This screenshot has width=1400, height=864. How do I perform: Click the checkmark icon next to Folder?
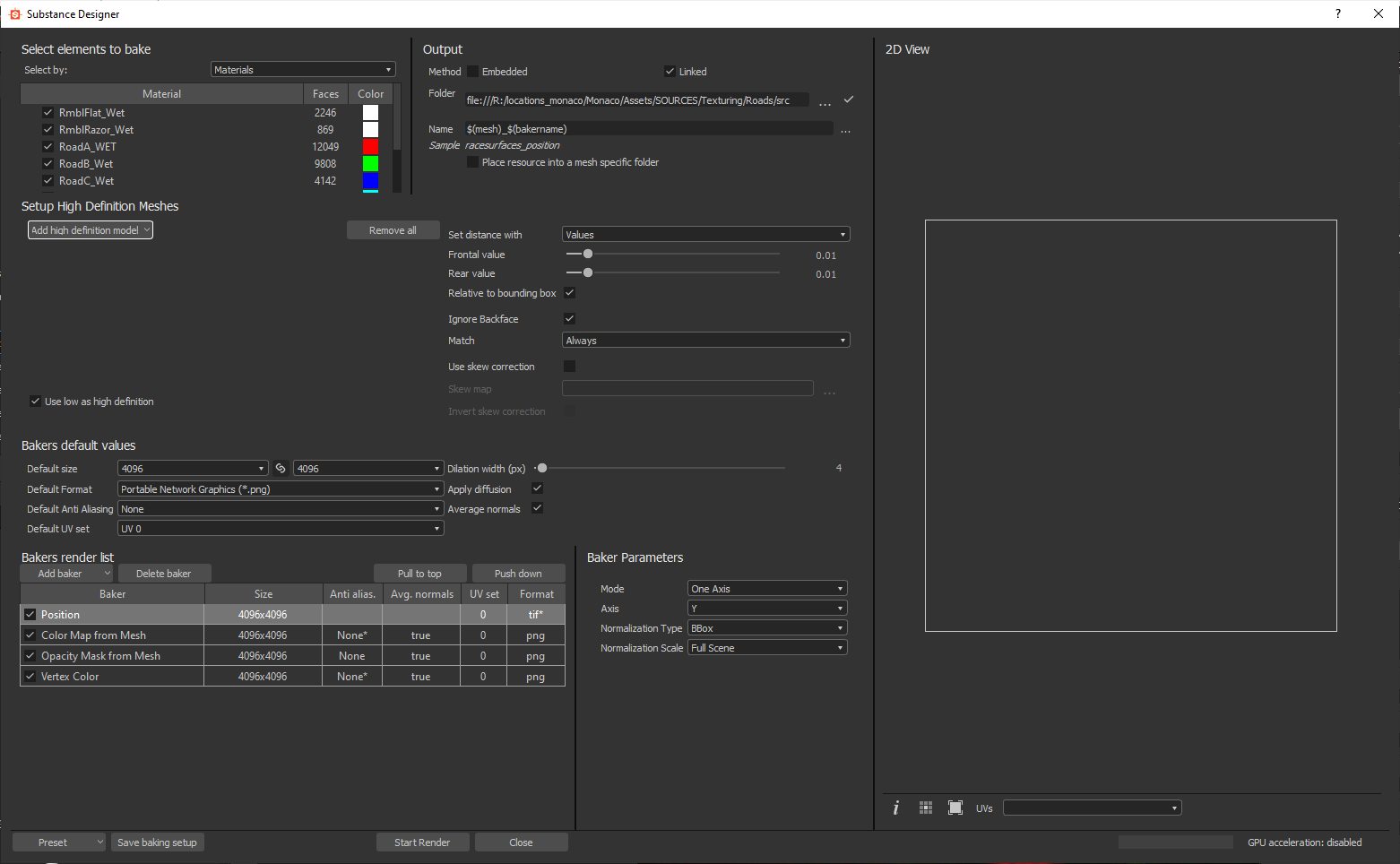[849, 99]
